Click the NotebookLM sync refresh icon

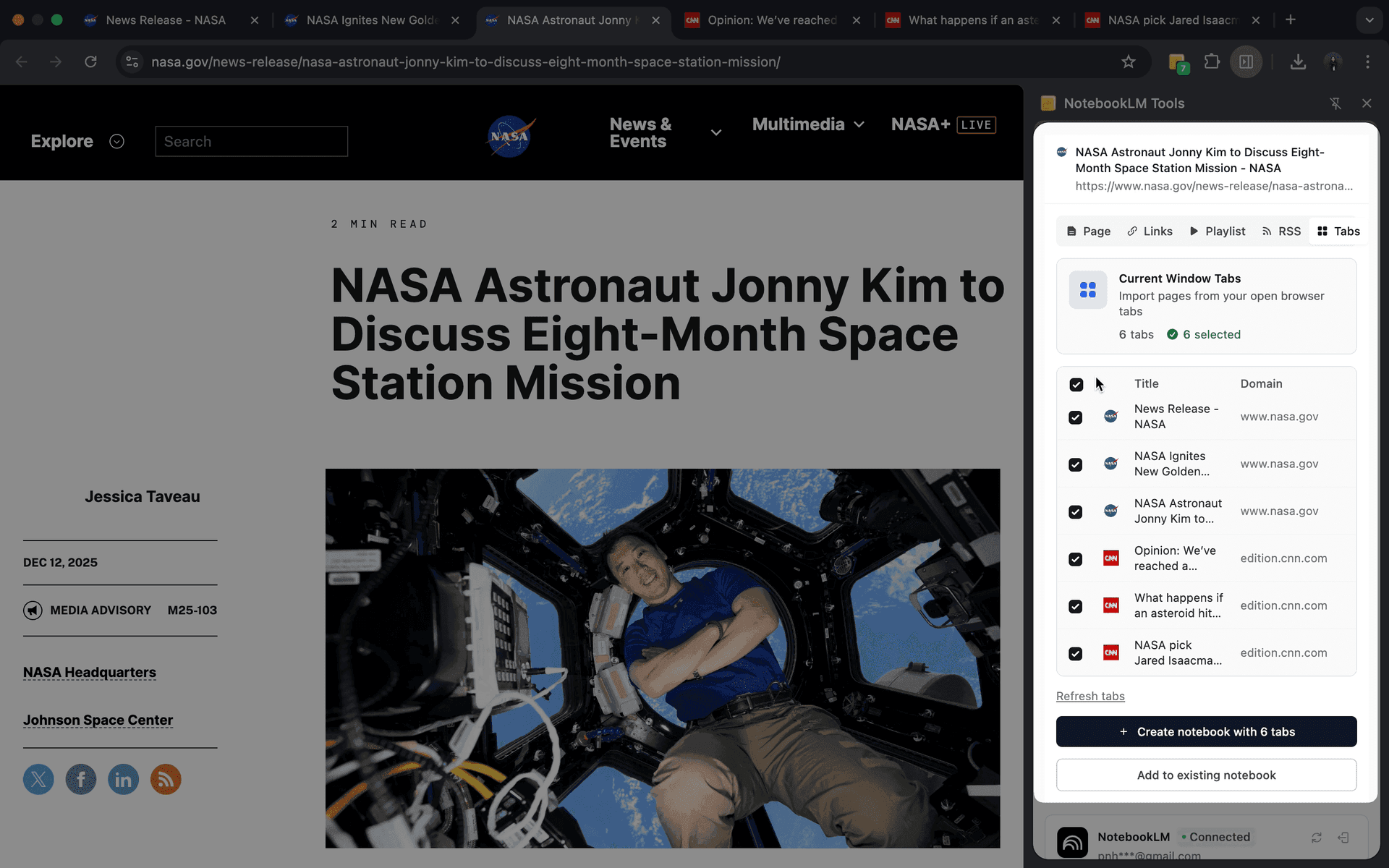[1316, 837]
